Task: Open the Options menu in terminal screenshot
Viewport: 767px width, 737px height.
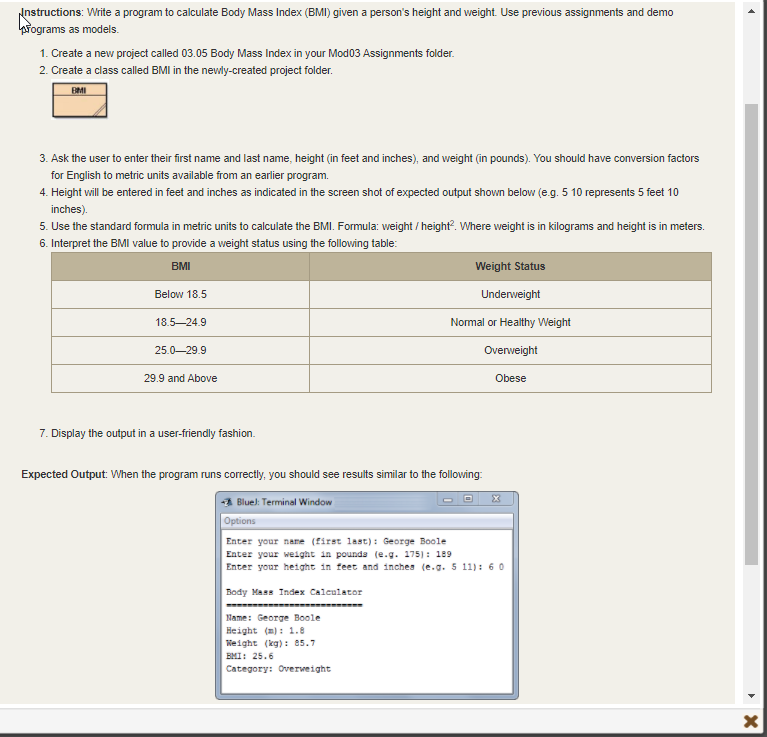Action: pos(240,521)
